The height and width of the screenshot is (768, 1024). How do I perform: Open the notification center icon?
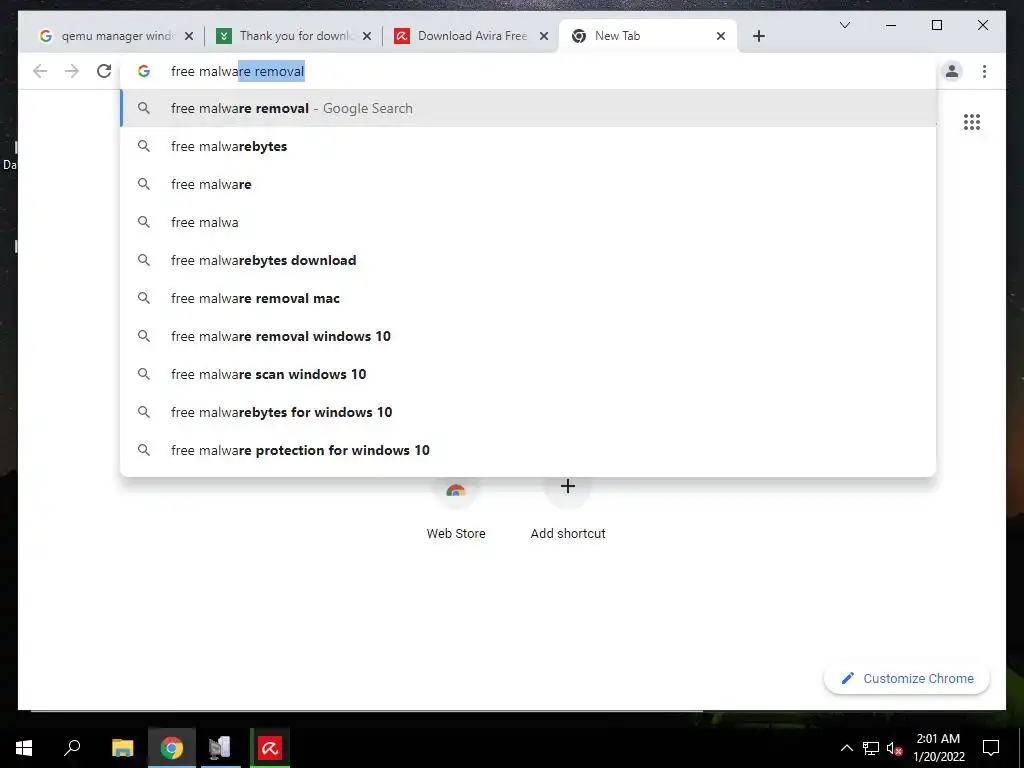[991, 748]
